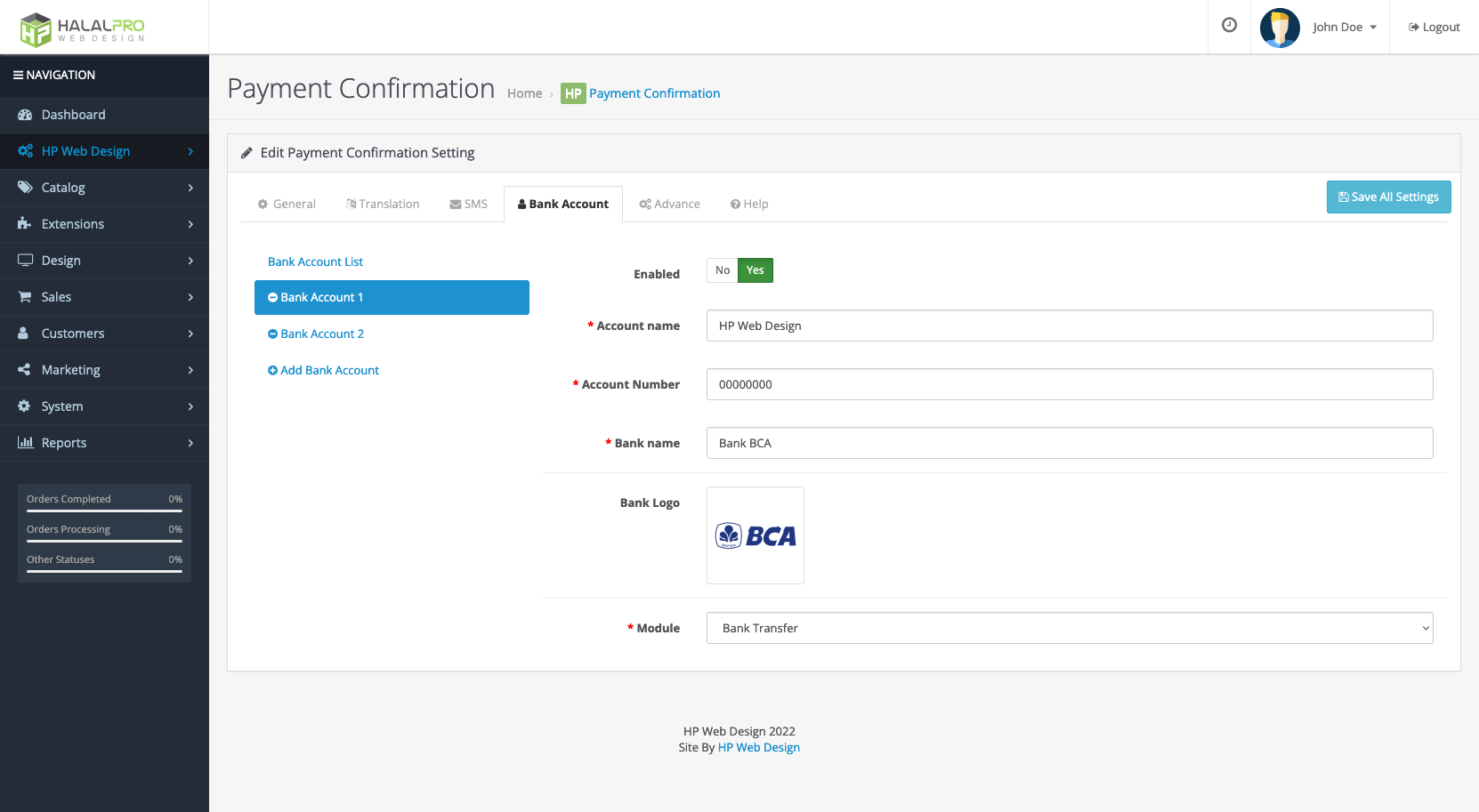Switch to the Translation tab
The width and height of the screenshot is (1479, 812).
383,204
